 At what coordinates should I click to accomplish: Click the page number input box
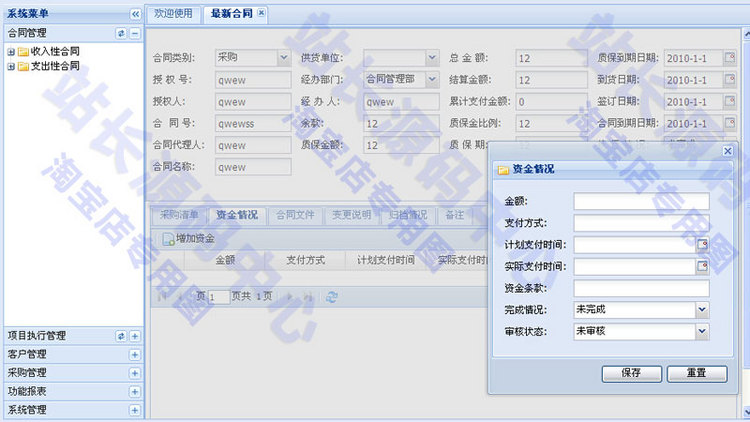tap(218, 297)
